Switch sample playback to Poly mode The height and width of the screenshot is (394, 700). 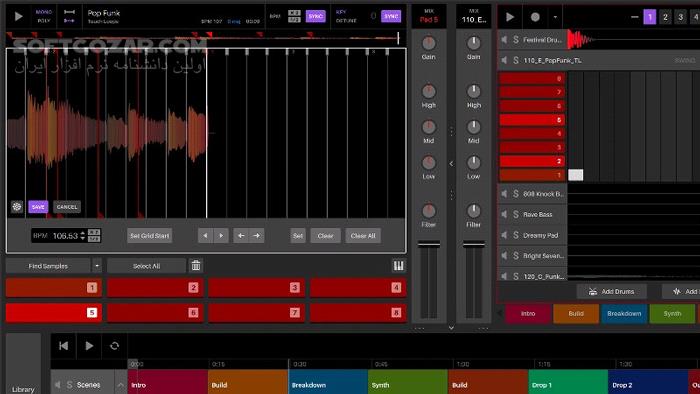pyautogui.click(x=43, y=21)
